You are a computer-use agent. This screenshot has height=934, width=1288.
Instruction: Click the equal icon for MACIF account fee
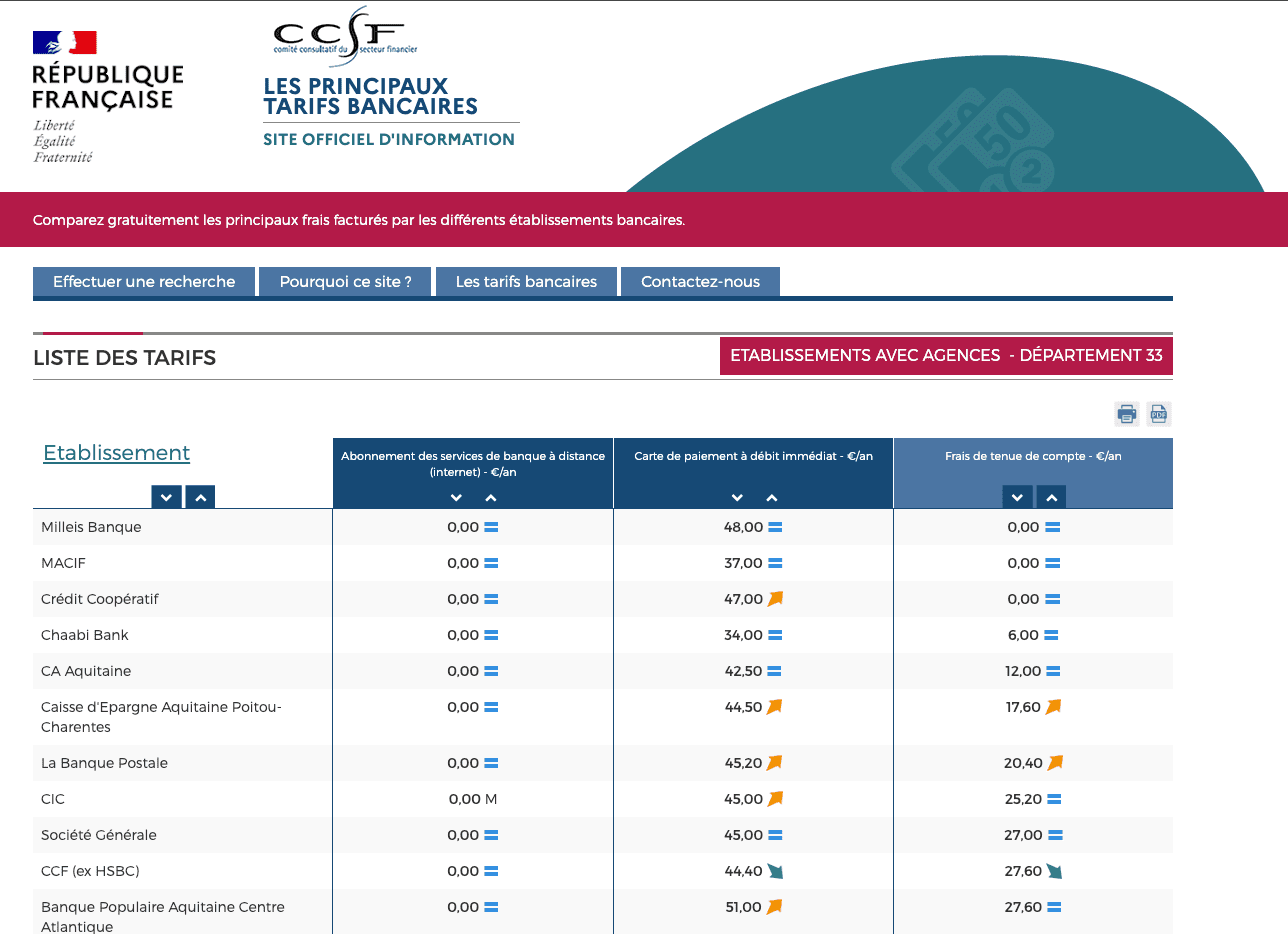pos(1053,563)
